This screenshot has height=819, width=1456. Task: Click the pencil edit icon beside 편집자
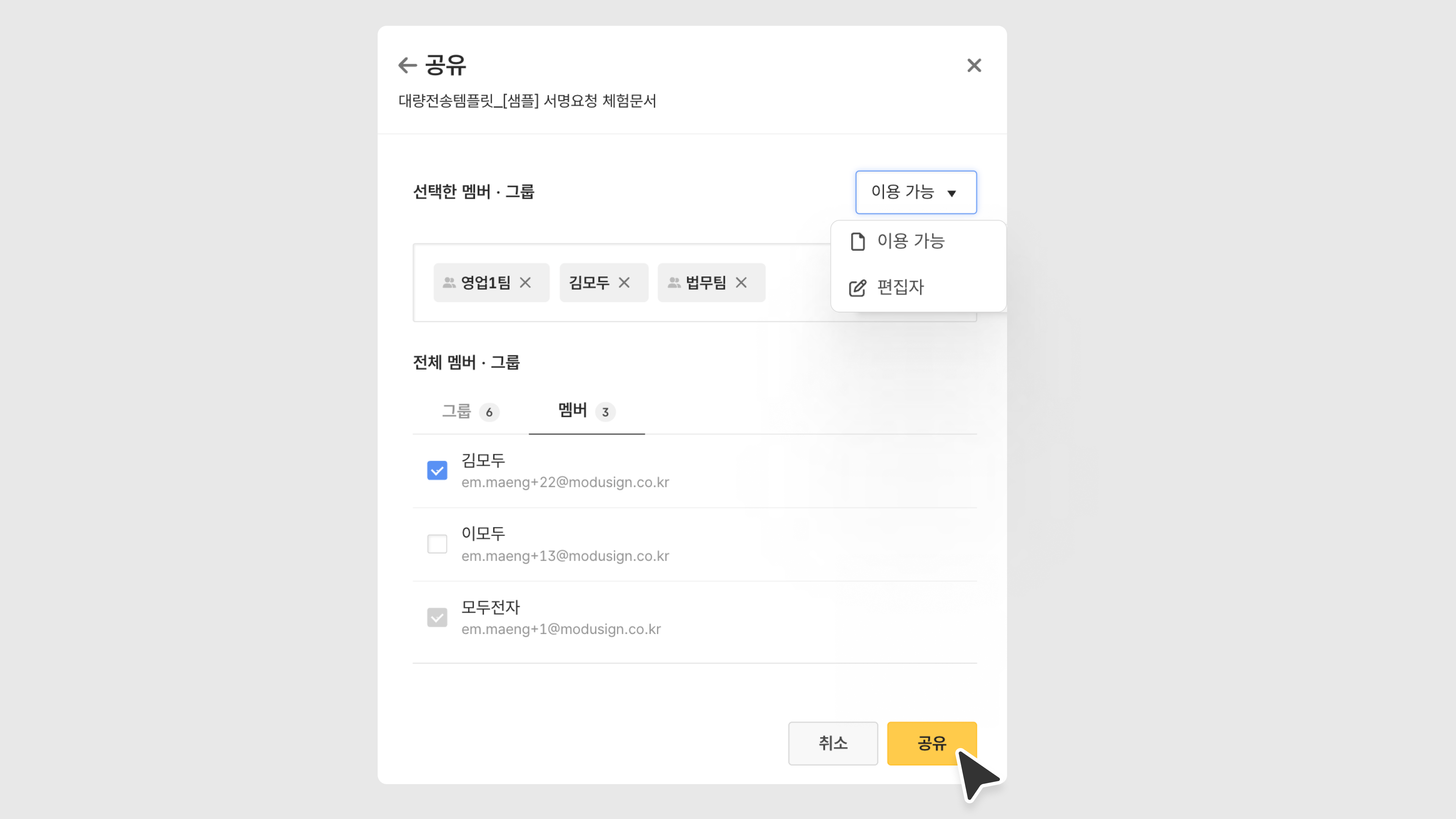pos(857,288)
